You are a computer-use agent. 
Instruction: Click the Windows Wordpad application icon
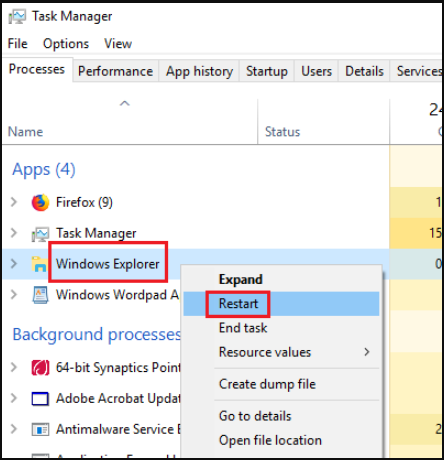coord(40,295)
